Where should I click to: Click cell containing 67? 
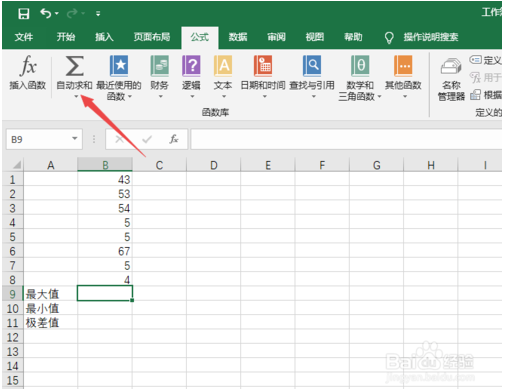(x=105, y=251)
